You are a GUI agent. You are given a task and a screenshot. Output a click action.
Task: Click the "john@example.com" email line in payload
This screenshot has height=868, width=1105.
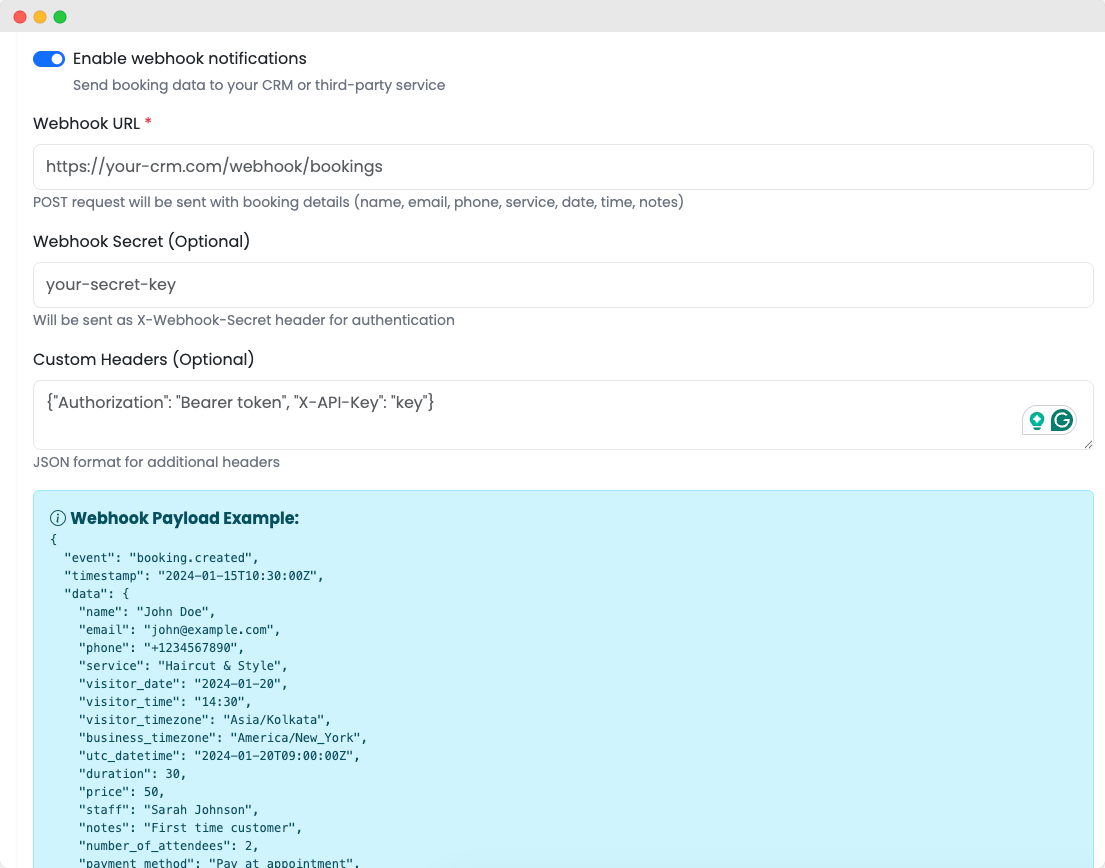point(179,630)
